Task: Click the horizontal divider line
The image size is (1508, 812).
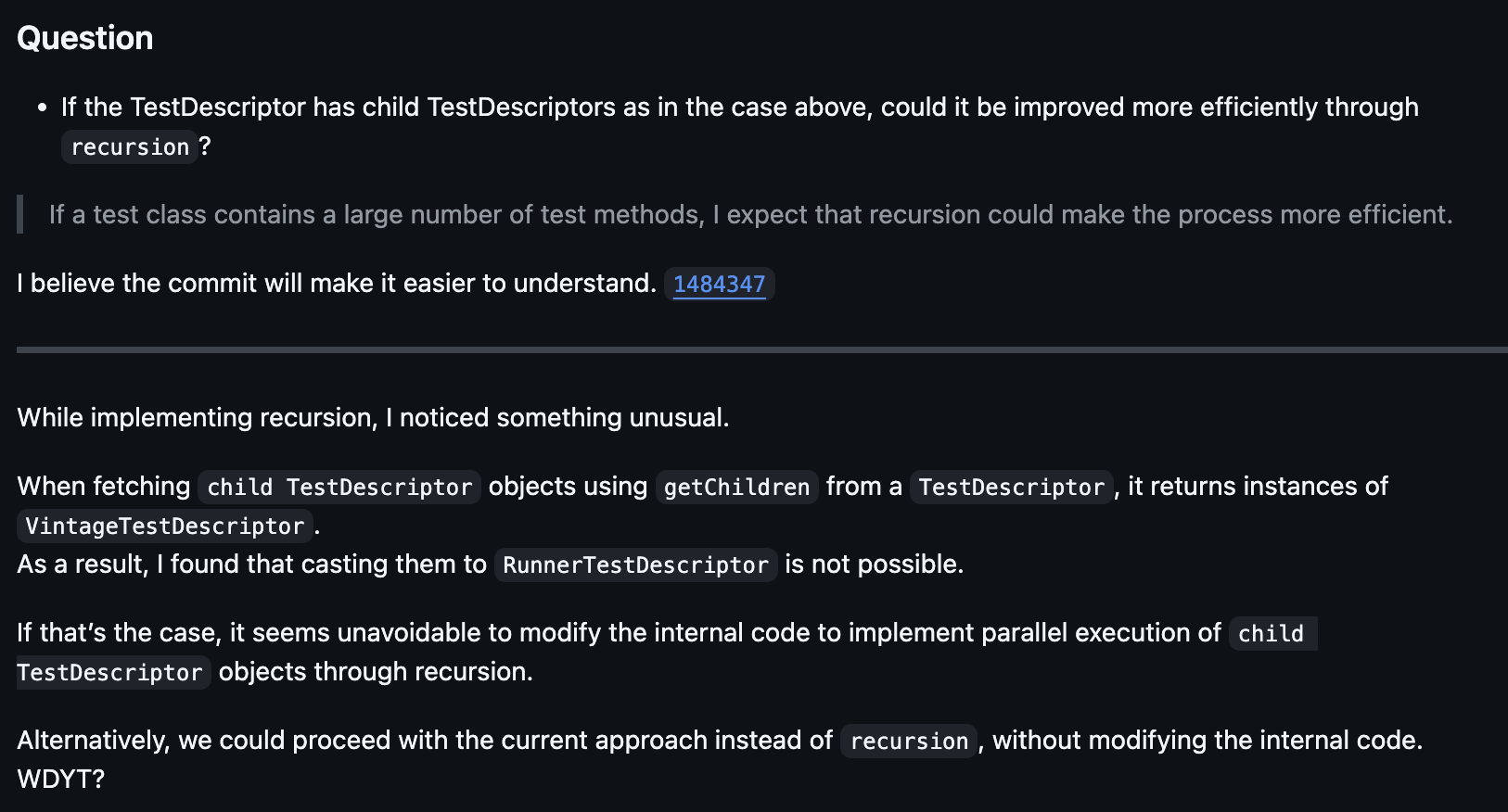Action: pyautogui.click(x=762, y=349)
